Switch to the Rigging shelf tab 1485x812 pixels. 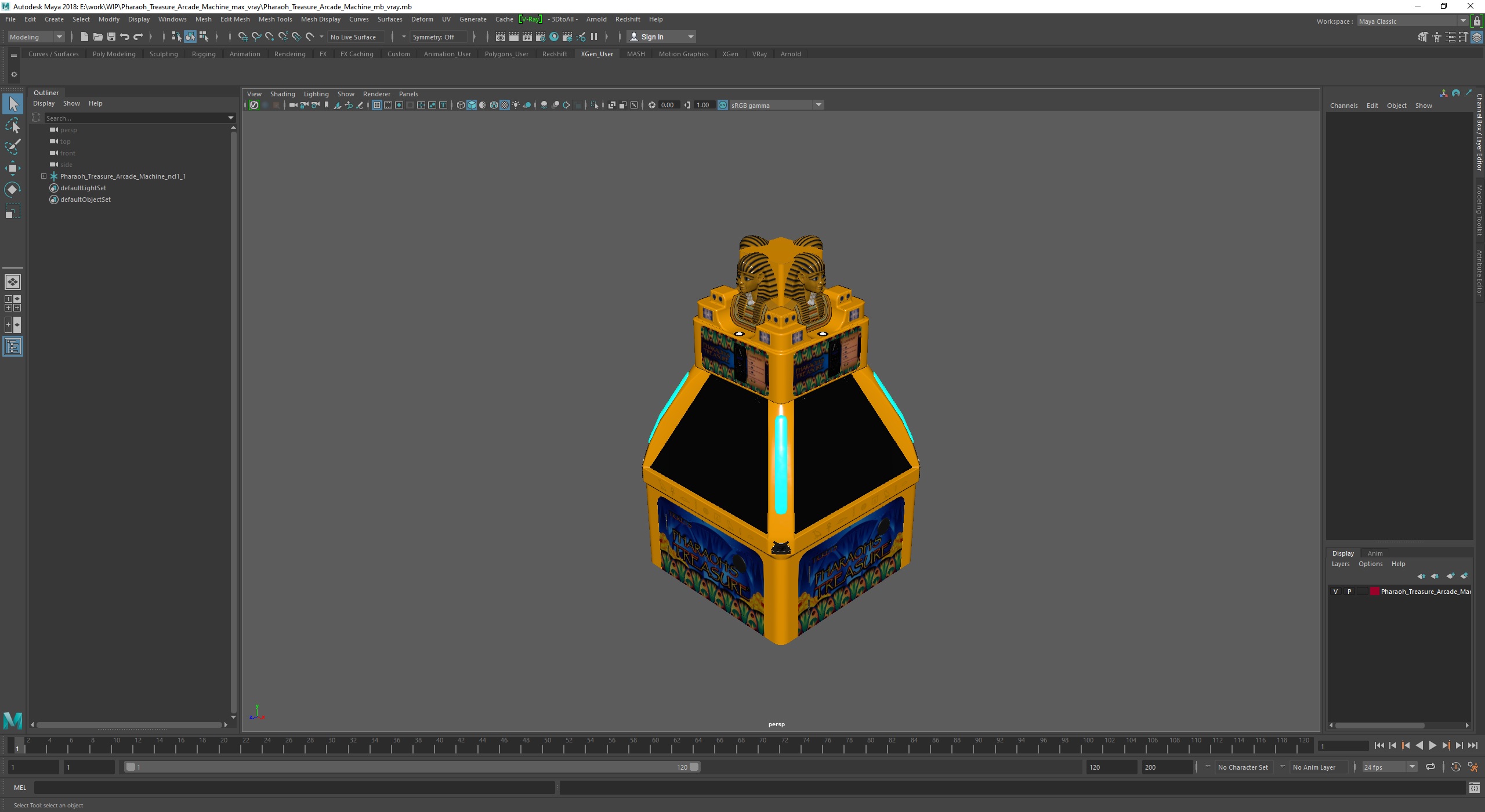(x=204, y=54)
